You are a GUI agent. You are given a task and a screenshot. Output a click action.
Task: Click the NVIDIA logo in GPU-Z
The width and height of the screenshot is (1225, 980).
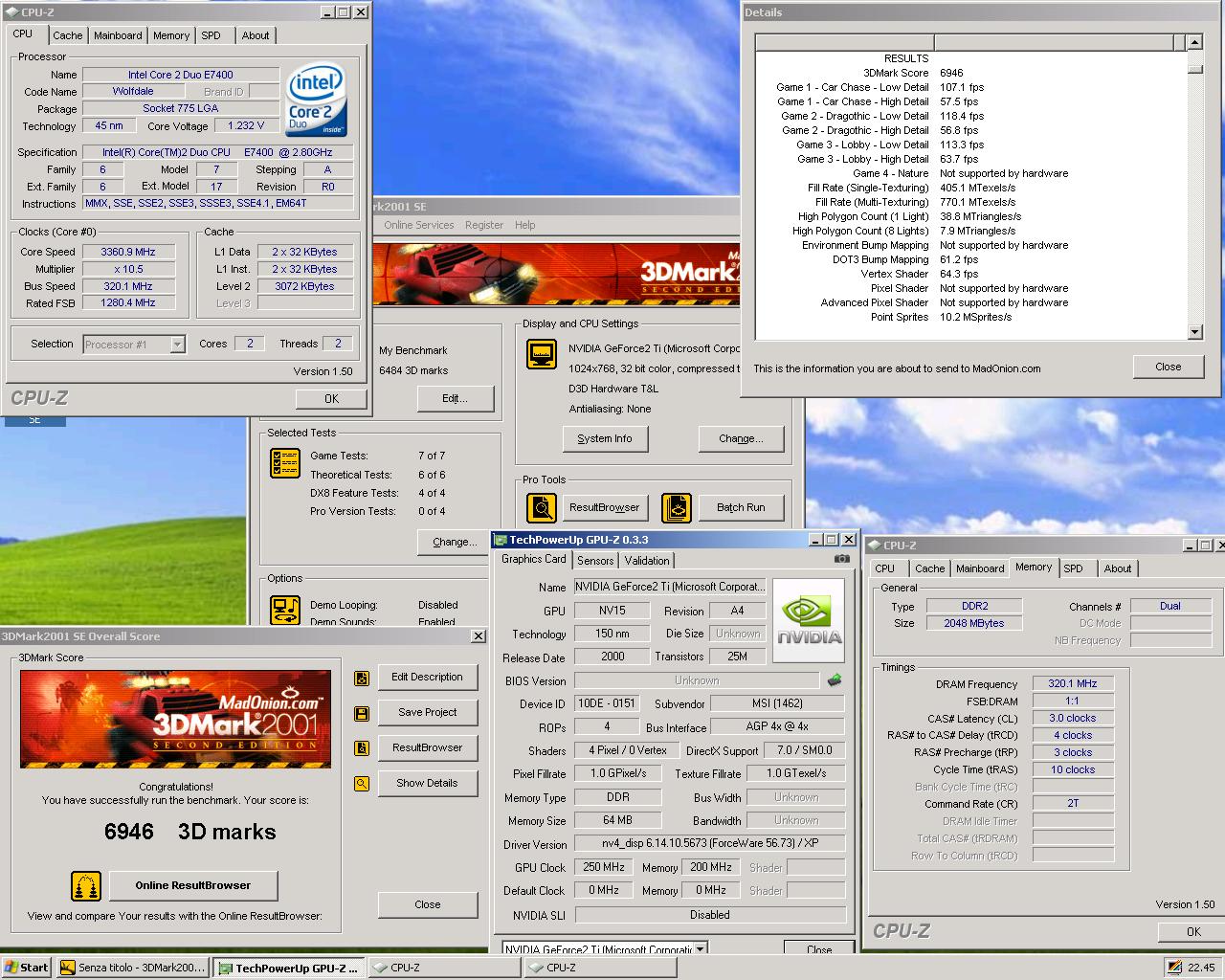809,621
